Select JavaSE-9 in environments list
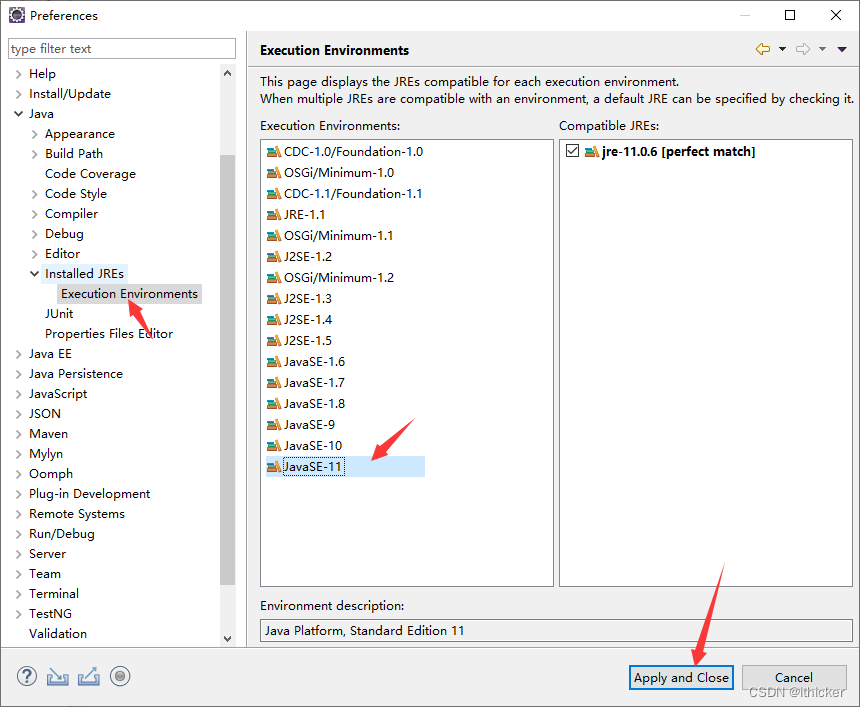Screen dimensions: 860x707 tap(309, 425)
